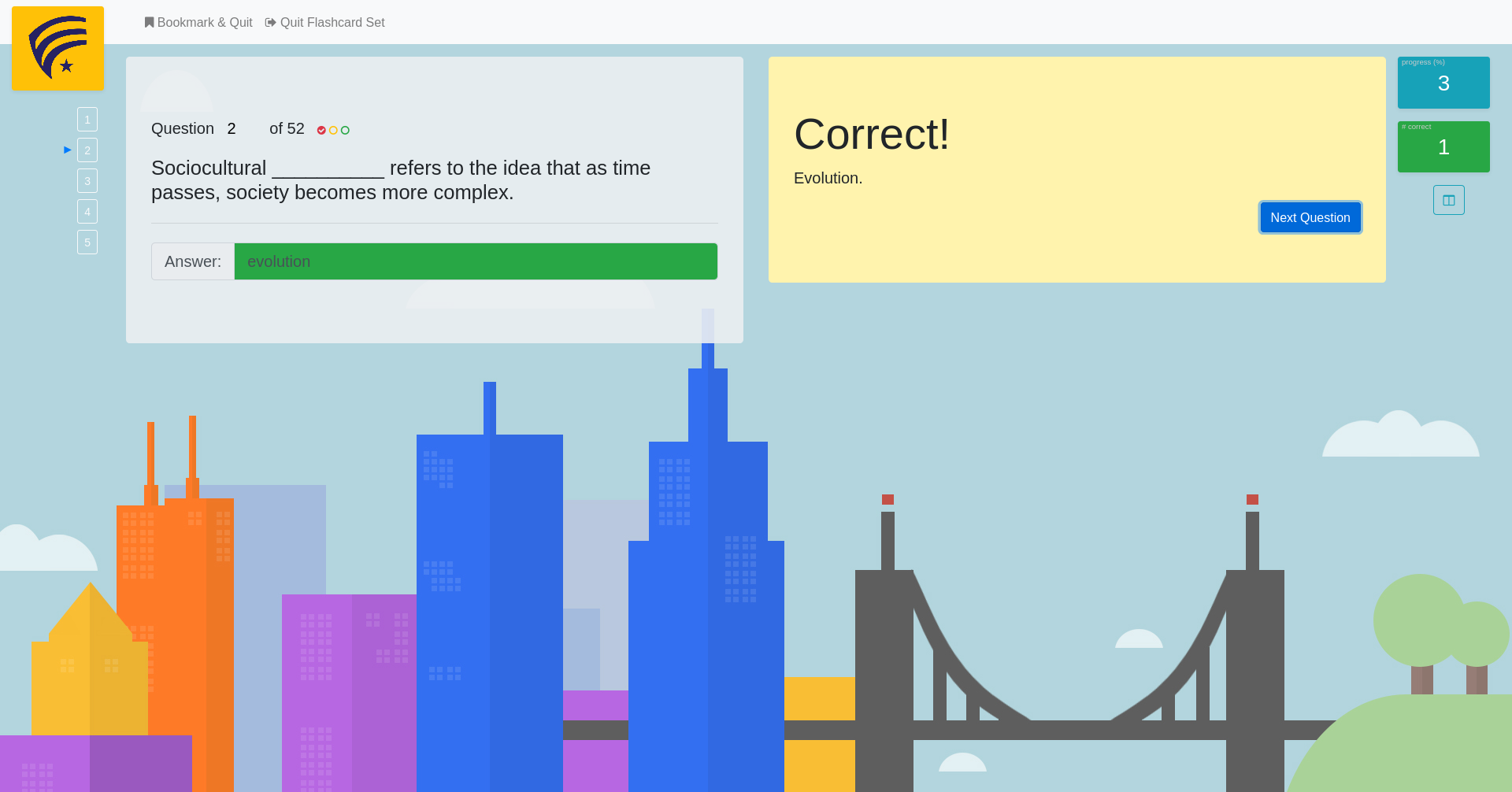Click the bookmark icon beside Bookmark & Quit
Screen dimensions: 1512x792
pyautogui.click(x=149, y=23)
